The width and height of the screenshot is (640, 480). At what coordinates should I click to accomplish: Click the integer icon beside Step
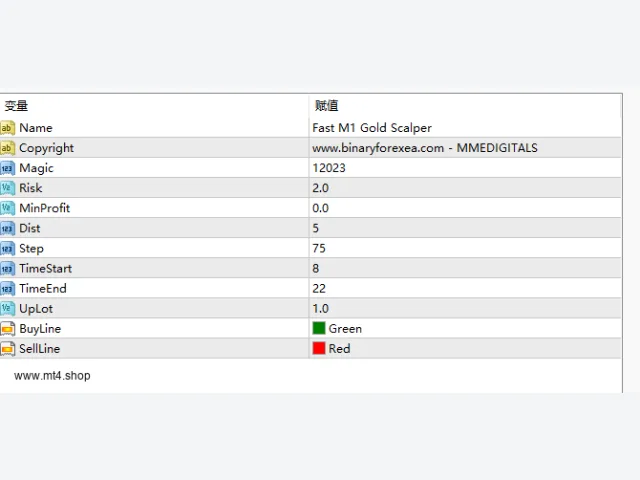(x=7, y=248)
